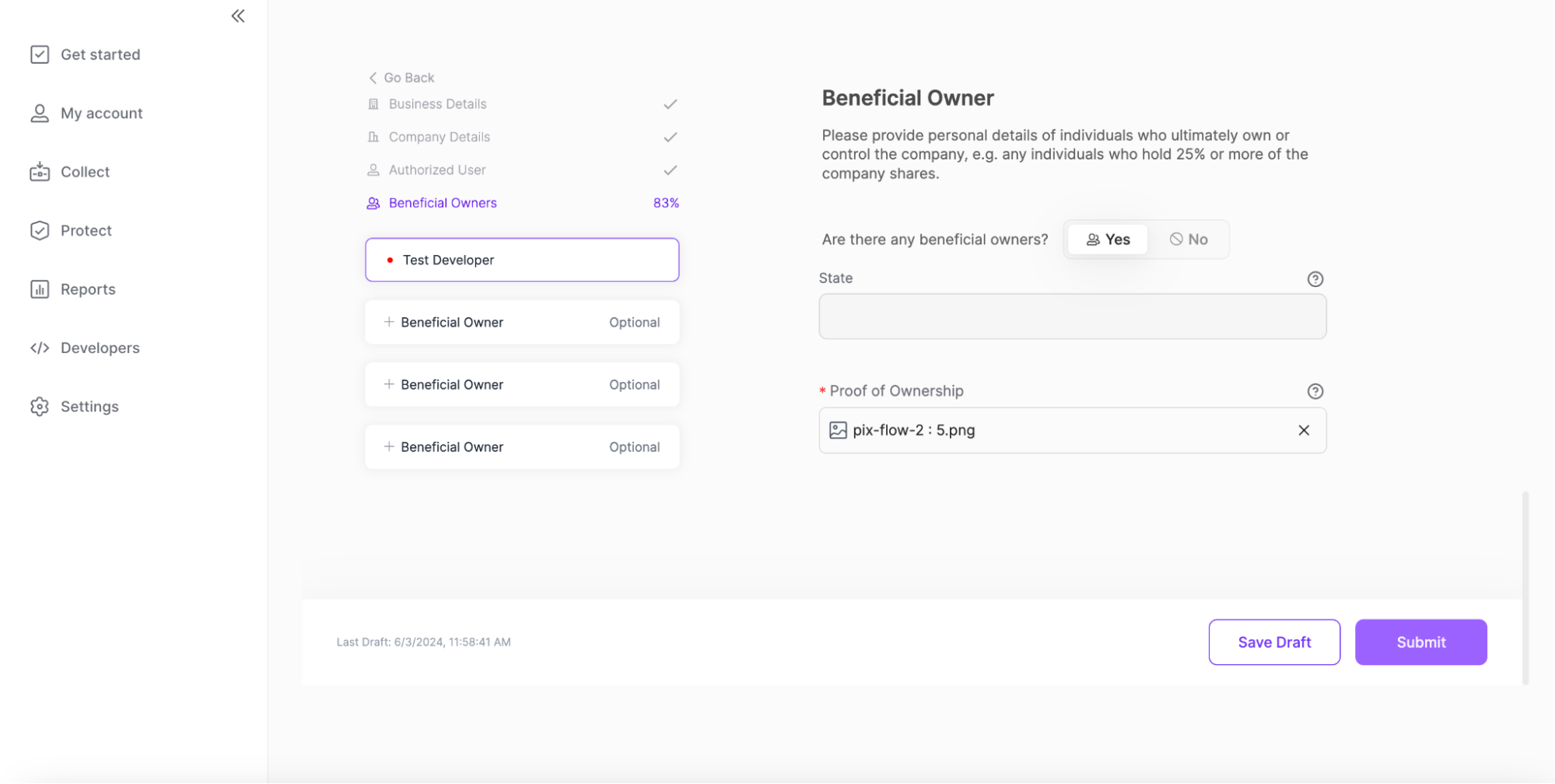Click the Protect shield icon
This screenshot has width=1555, height=784.
tap(40, 230)
